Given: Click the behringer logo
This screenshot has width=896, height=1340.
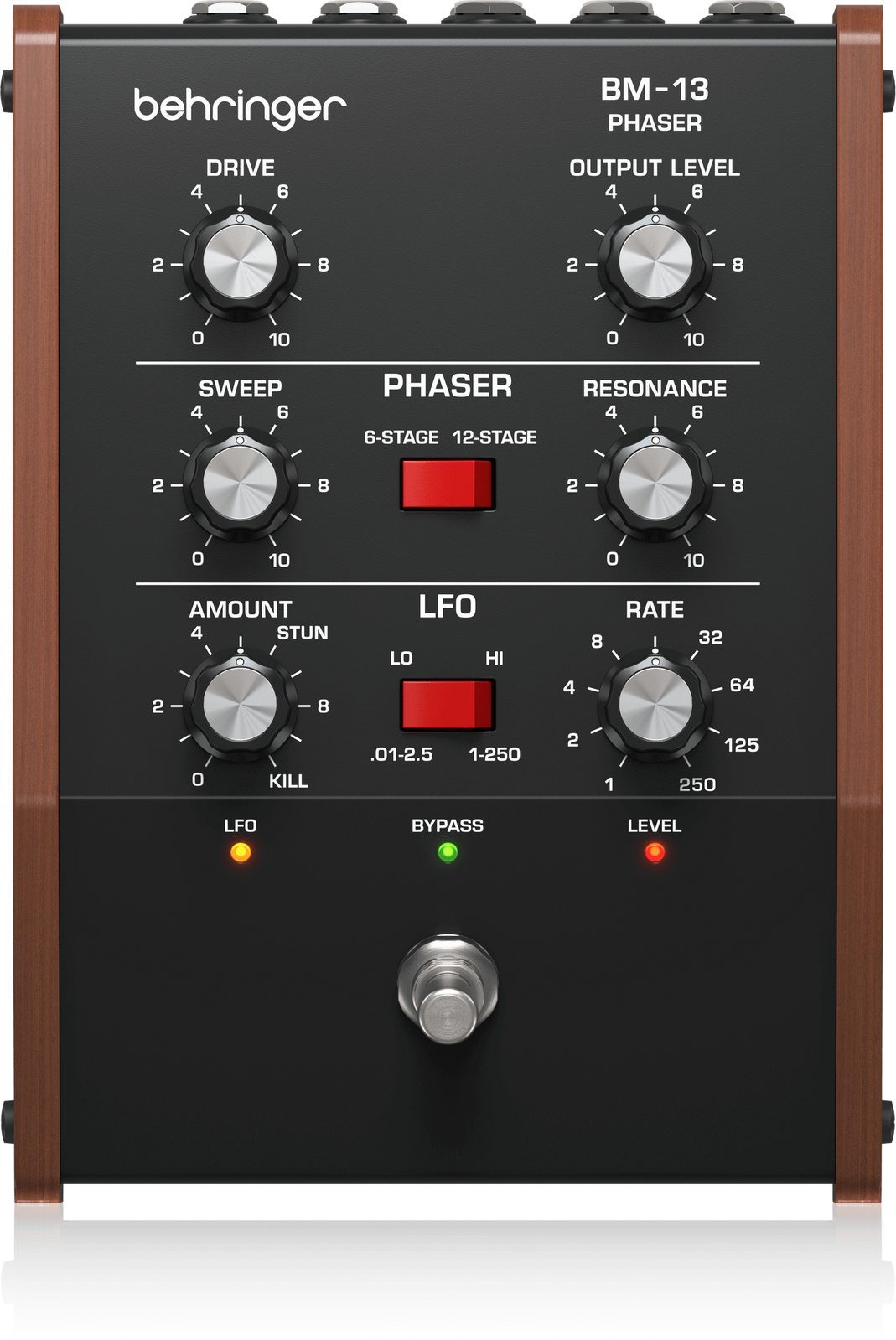Looking at the screenshot, I should (x=240, y=108).
